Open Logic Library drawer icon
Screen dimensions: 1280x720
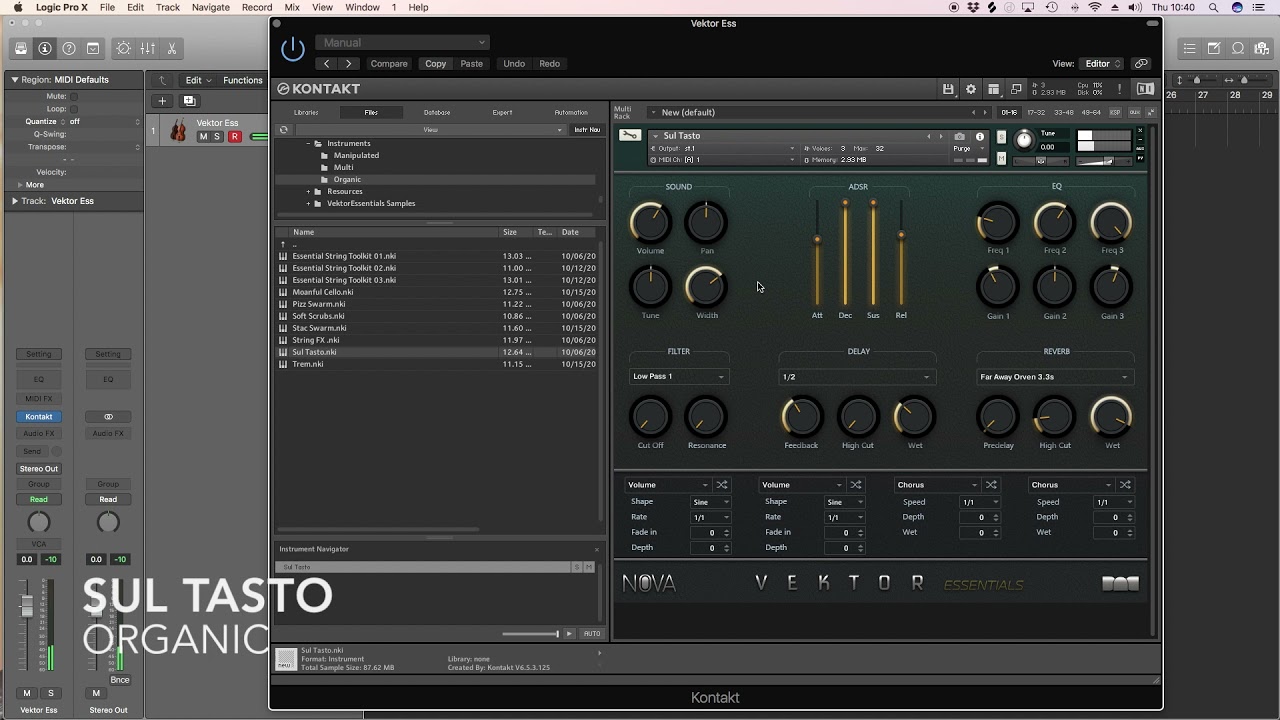21,48
